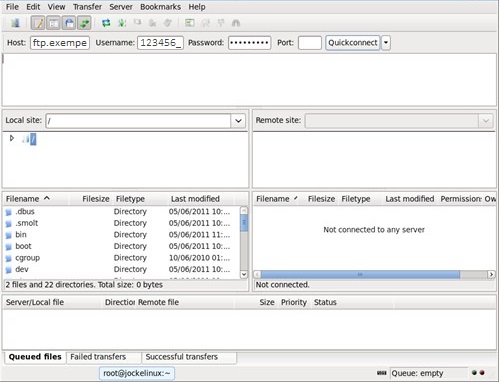
Task: Click remote list scroll right arrow
Action: [491, 274]
